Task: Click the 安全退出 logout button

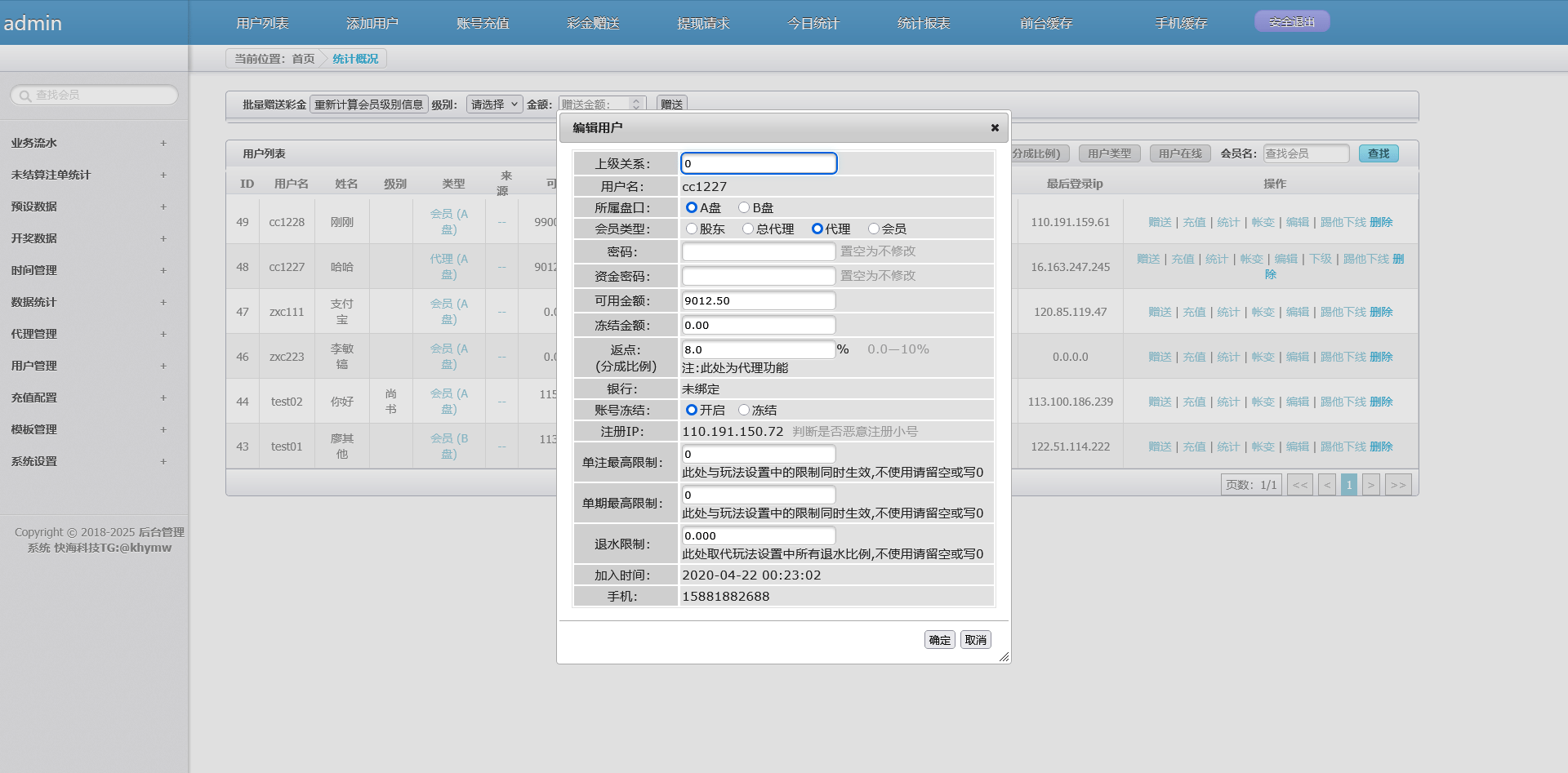Action: point(1291,20)
